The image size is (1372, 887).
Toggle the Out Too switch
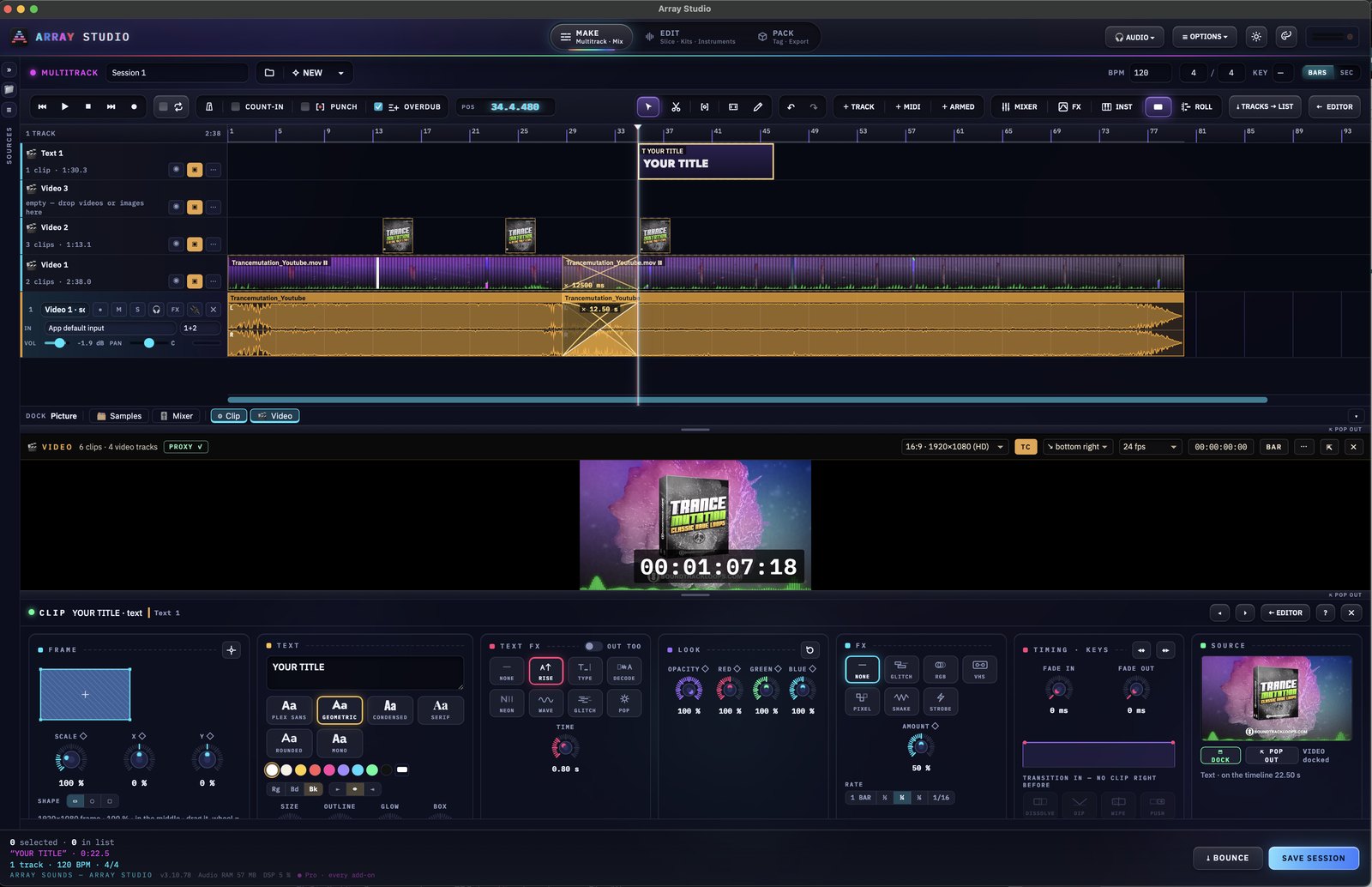click(x=593, y=646)
